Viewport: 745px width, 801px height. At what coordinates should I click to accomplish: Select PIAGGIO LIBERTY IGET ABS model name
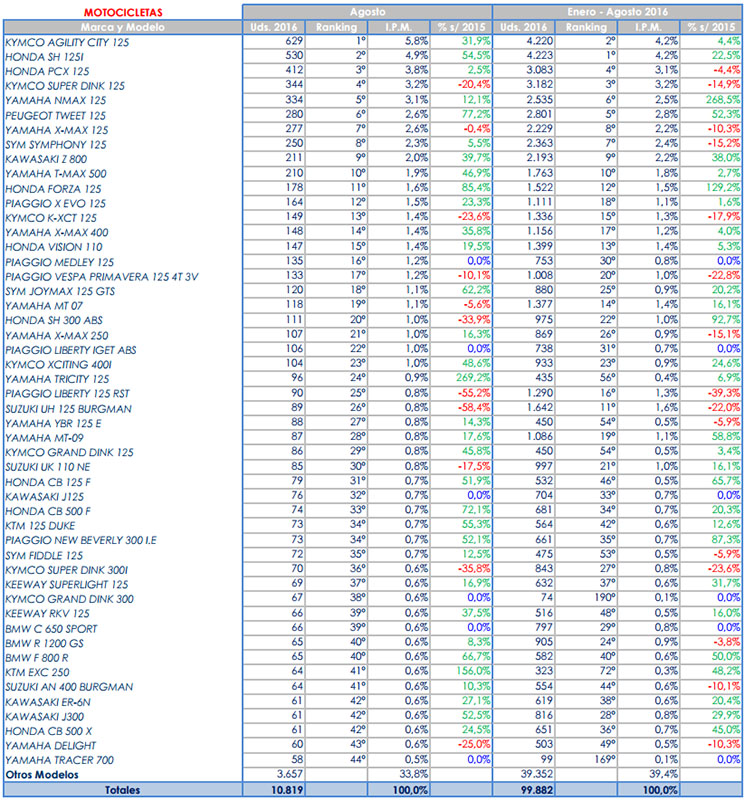pos(71,350)
